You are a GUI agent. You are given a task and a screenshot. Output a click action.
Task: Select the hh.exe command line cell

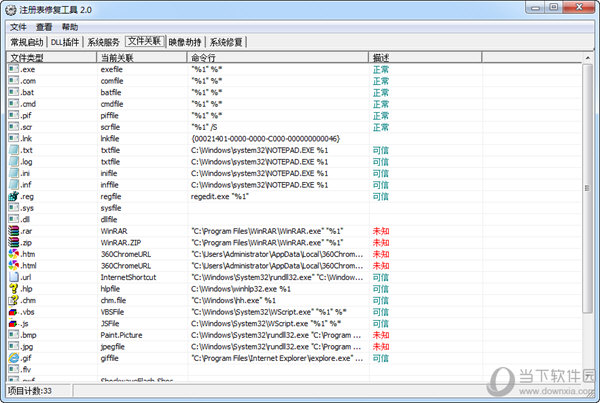click(x=233, y=300)
